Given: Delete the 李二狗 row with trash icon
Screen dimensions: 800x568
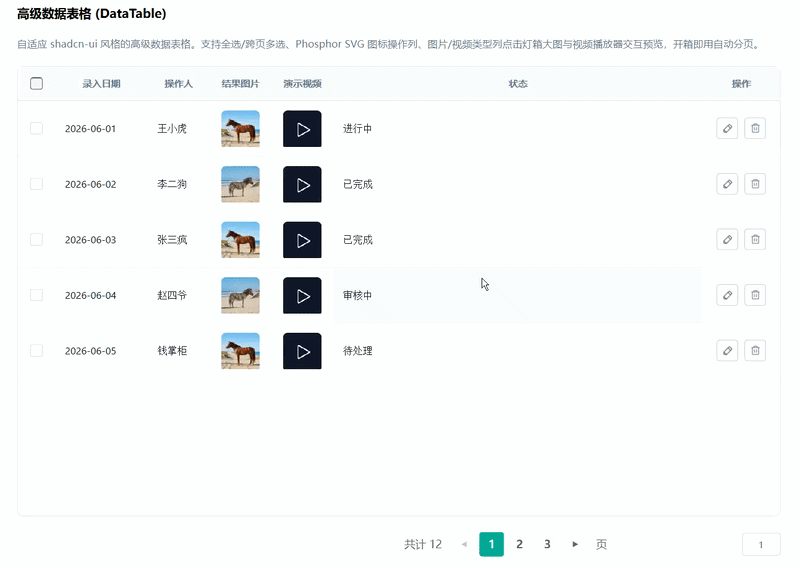Looking at the screenshot, I should pos(755,184).
